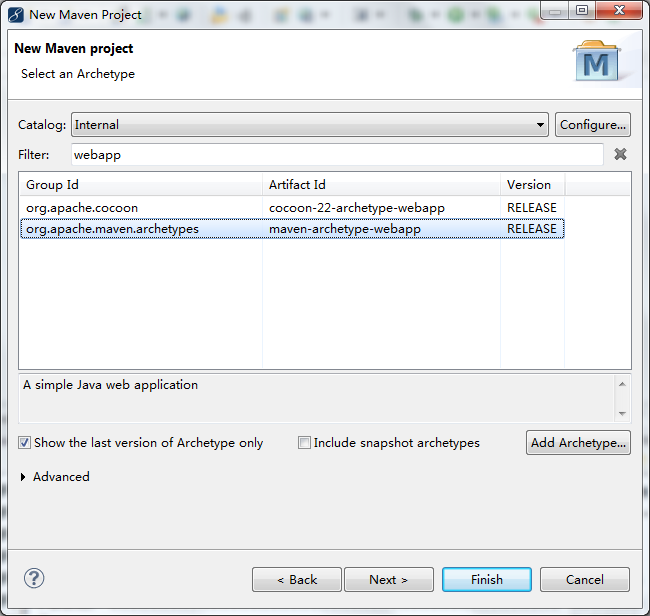Select the org.apache.cocoon row
The image size is (650, 616).
pyautogui.click(x=292, y=208)
